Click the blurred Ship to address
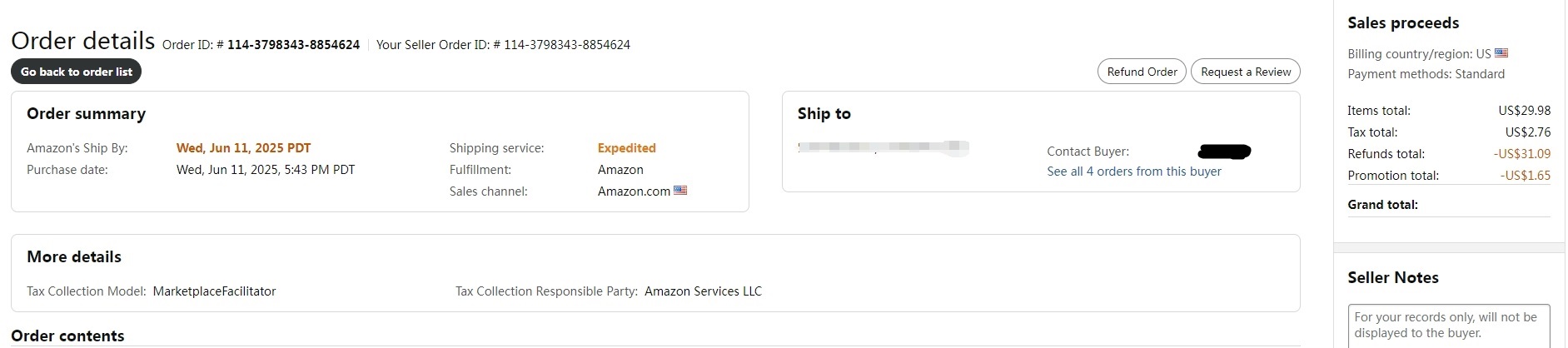The height and width of the screenshot is (348, 1568). click(x=883, y=148)
